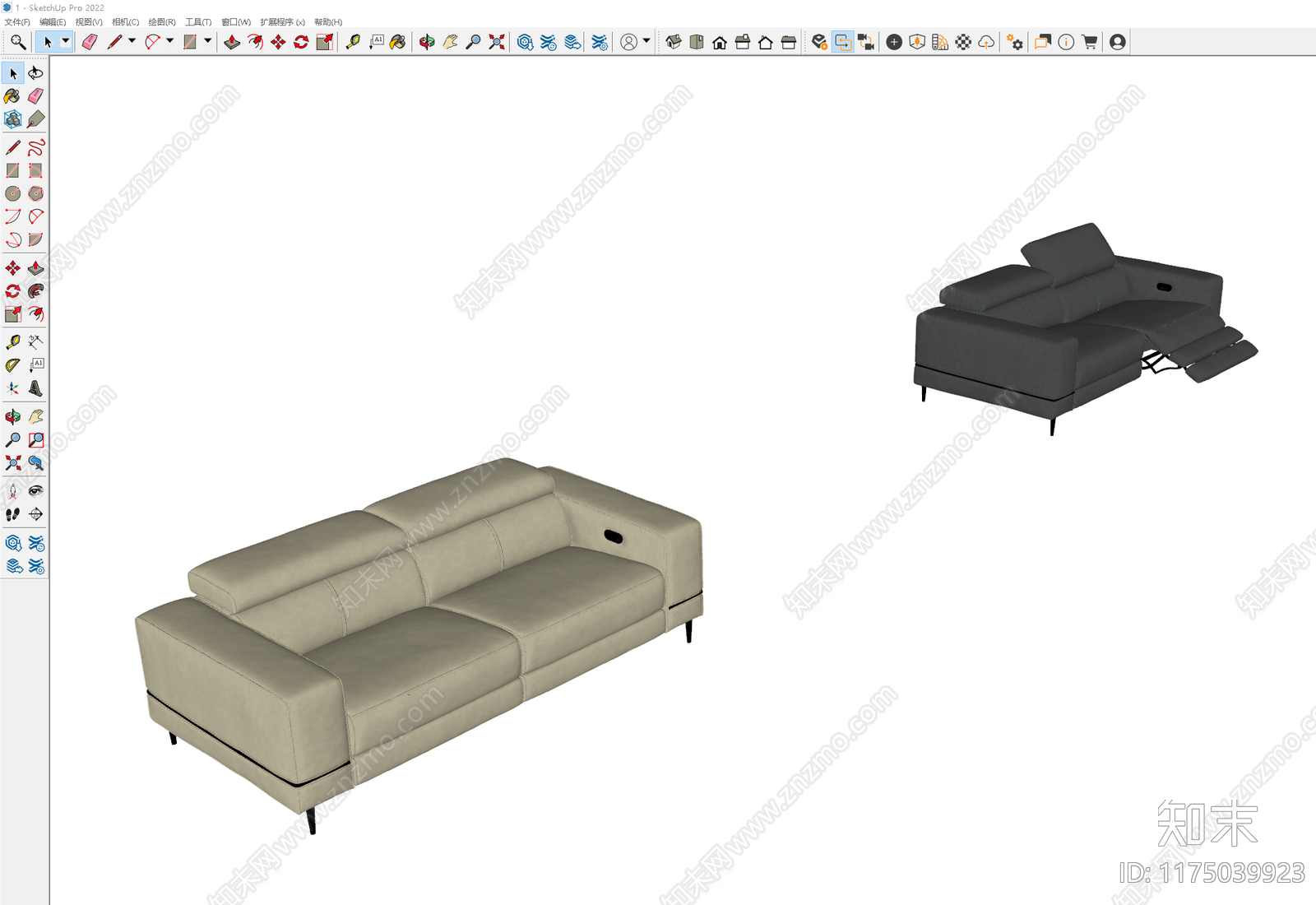Switch to the Front view
The height and width of the screenshot is (905, 1316).
coord(720,42)
